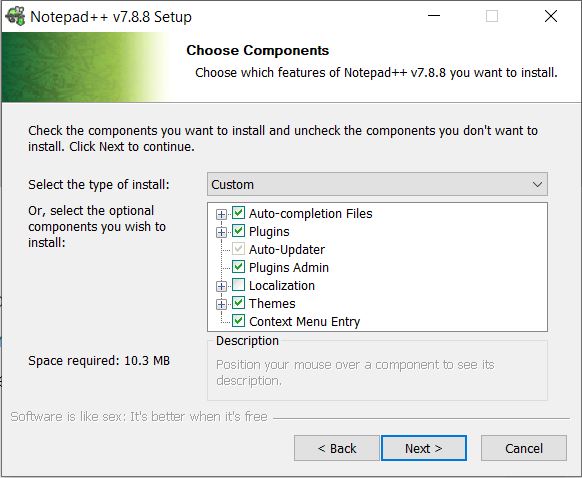Click the Next button
Viewport: 582px width, 478px height.
(x=424, y=448)
